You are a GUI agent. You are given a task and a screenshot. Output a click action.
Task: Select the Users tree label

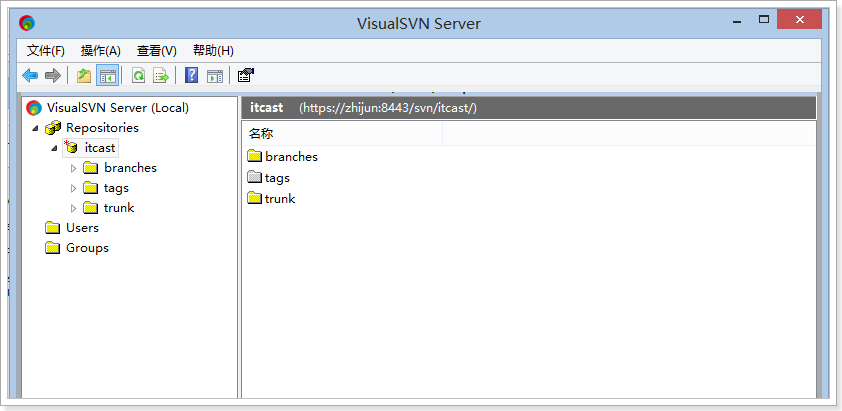point(82,228)
